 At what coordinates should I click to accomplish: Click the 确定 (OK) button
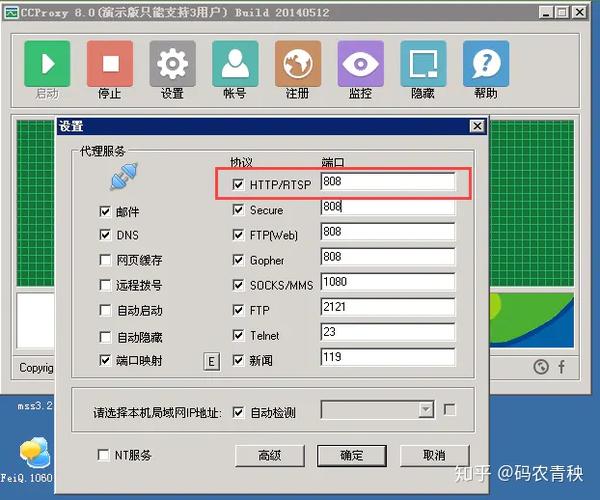click(352, 456)
